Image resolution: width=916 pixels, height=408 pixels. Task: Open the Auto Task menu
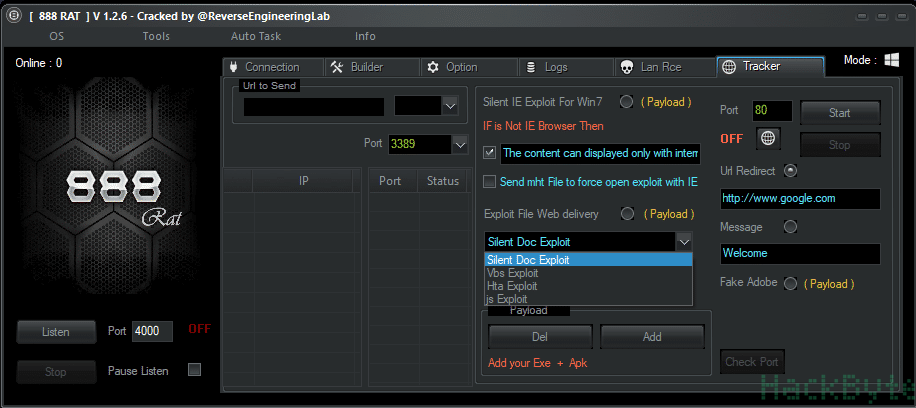(x=256, y=36)
